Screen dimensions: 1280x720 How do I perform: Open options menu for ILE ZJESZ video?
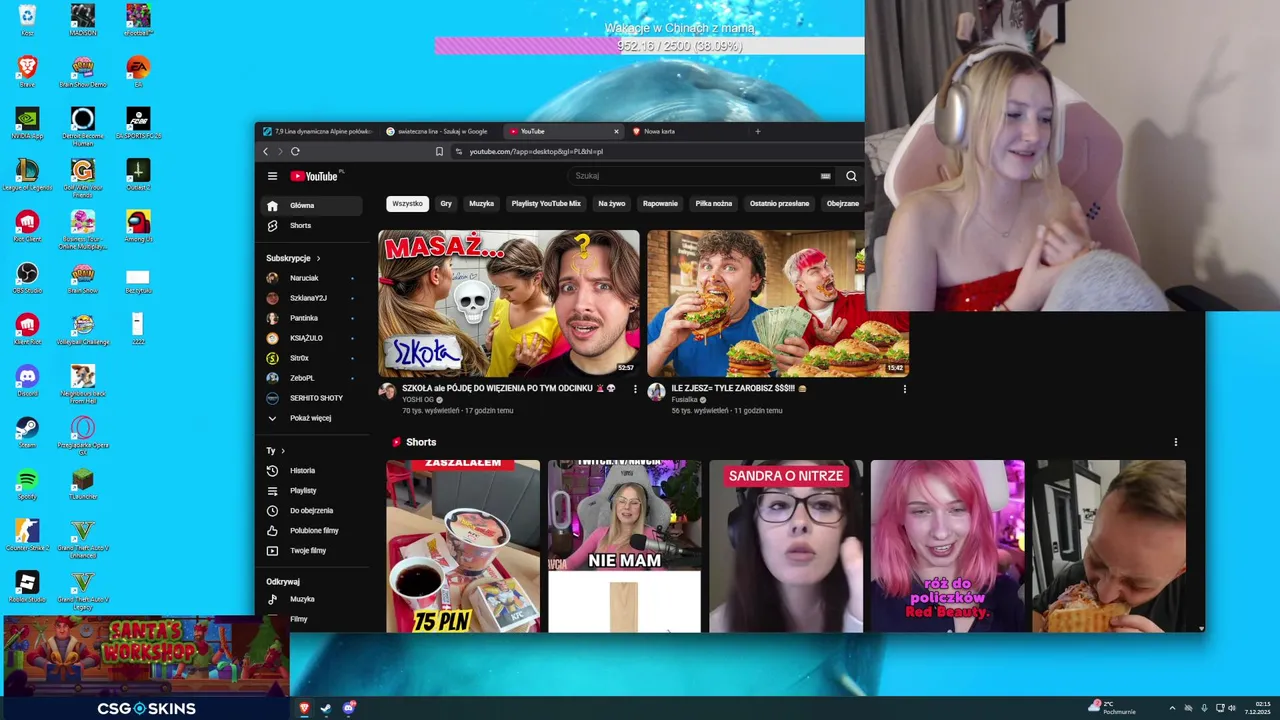point(905,389)
